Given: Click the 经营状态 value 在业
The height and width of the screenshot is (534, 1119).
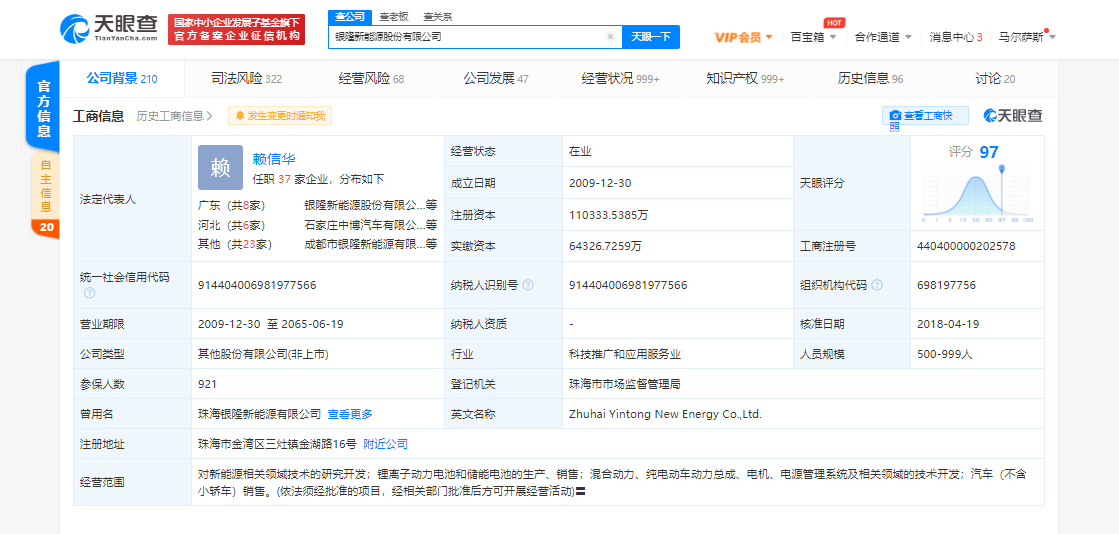Looking at the screenshot, I should [x=580, y=151].
